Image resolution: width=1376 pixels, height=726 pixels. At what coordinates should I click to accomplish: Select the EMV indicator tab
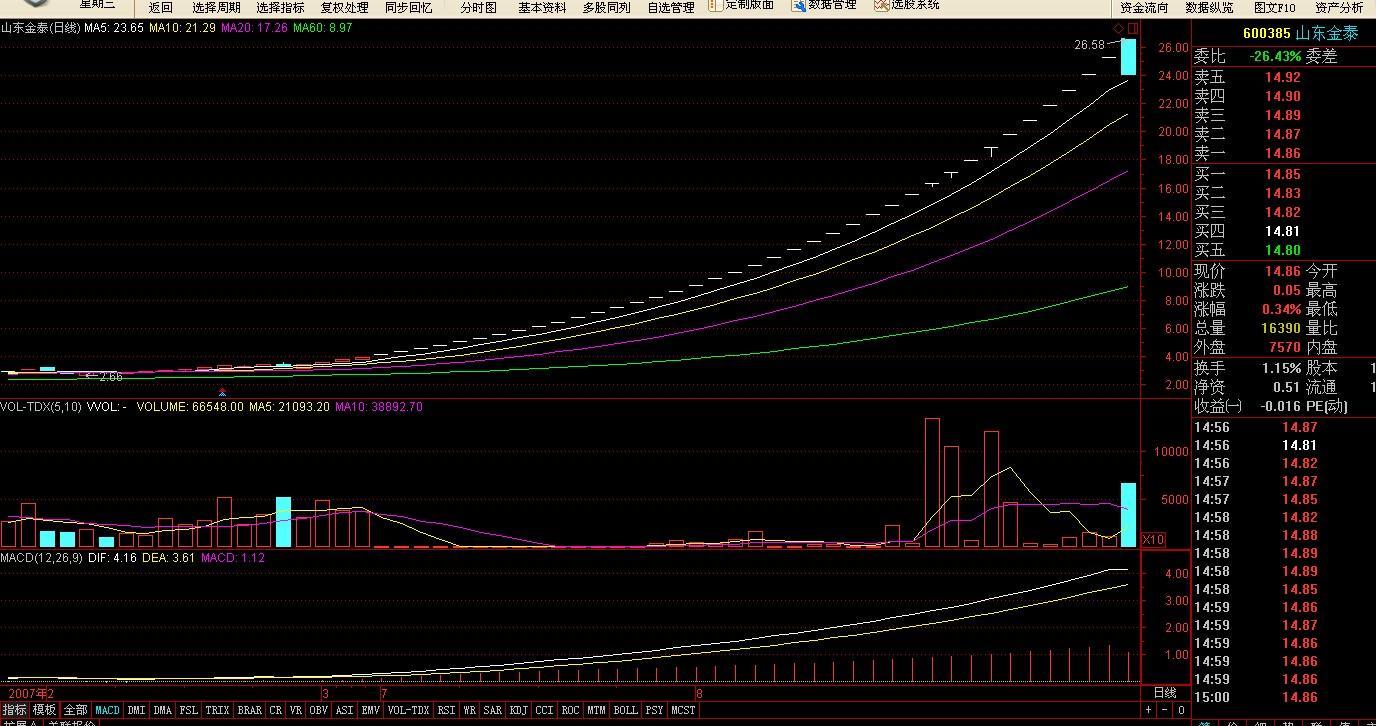coord(370,710)
